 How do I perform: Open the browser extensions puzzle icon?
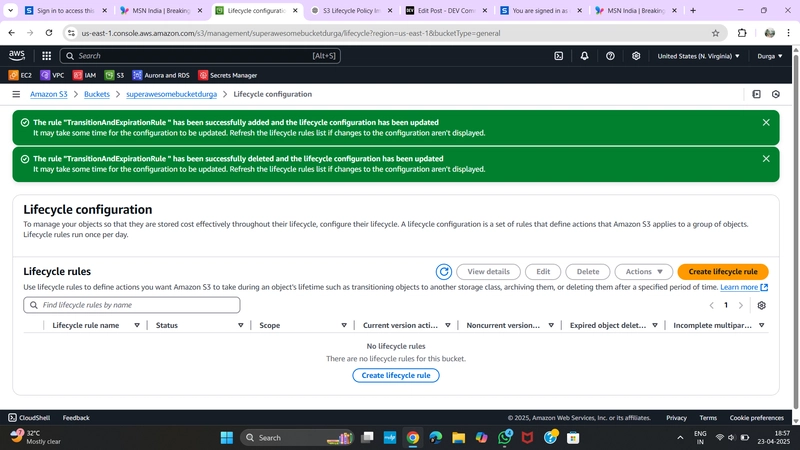(x=742, y=33)
